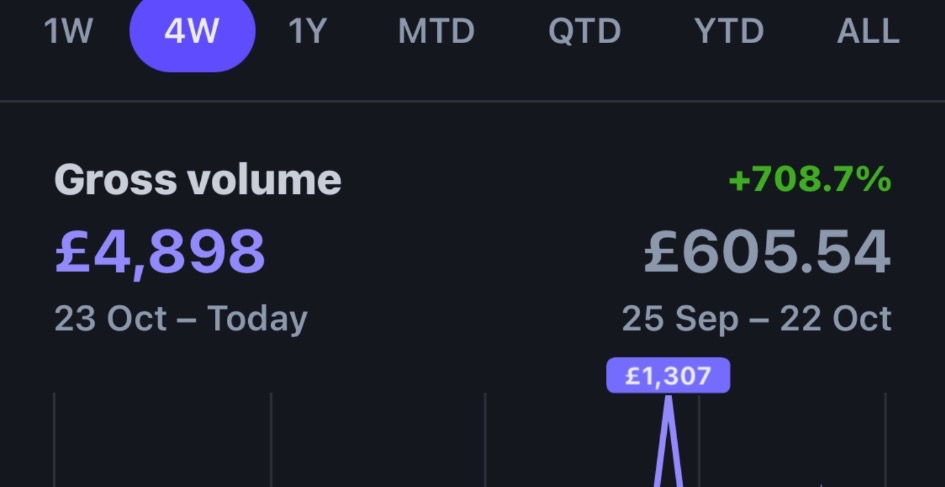Click the rightmost vertical chart gridline
The height and width of the screenshot is (487, 945).
coord(885,440)
